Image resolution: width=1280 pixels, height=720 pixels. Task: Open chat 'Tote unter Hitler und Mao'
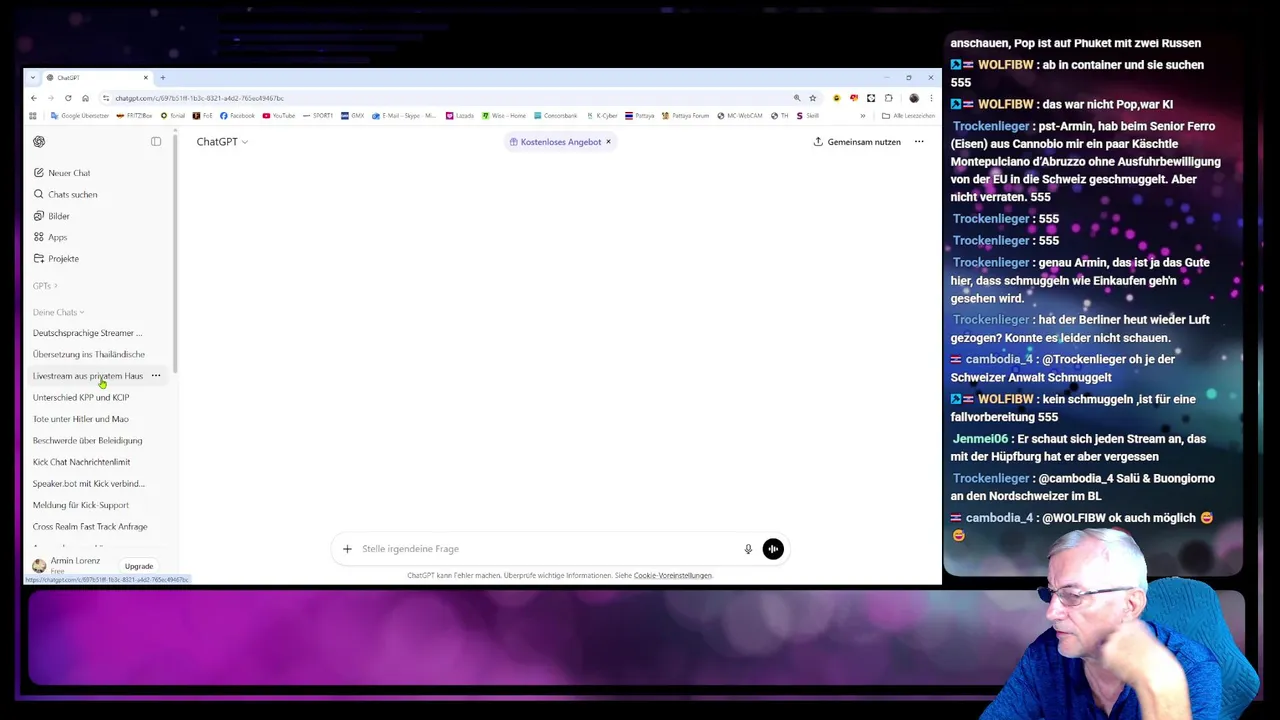81,419
